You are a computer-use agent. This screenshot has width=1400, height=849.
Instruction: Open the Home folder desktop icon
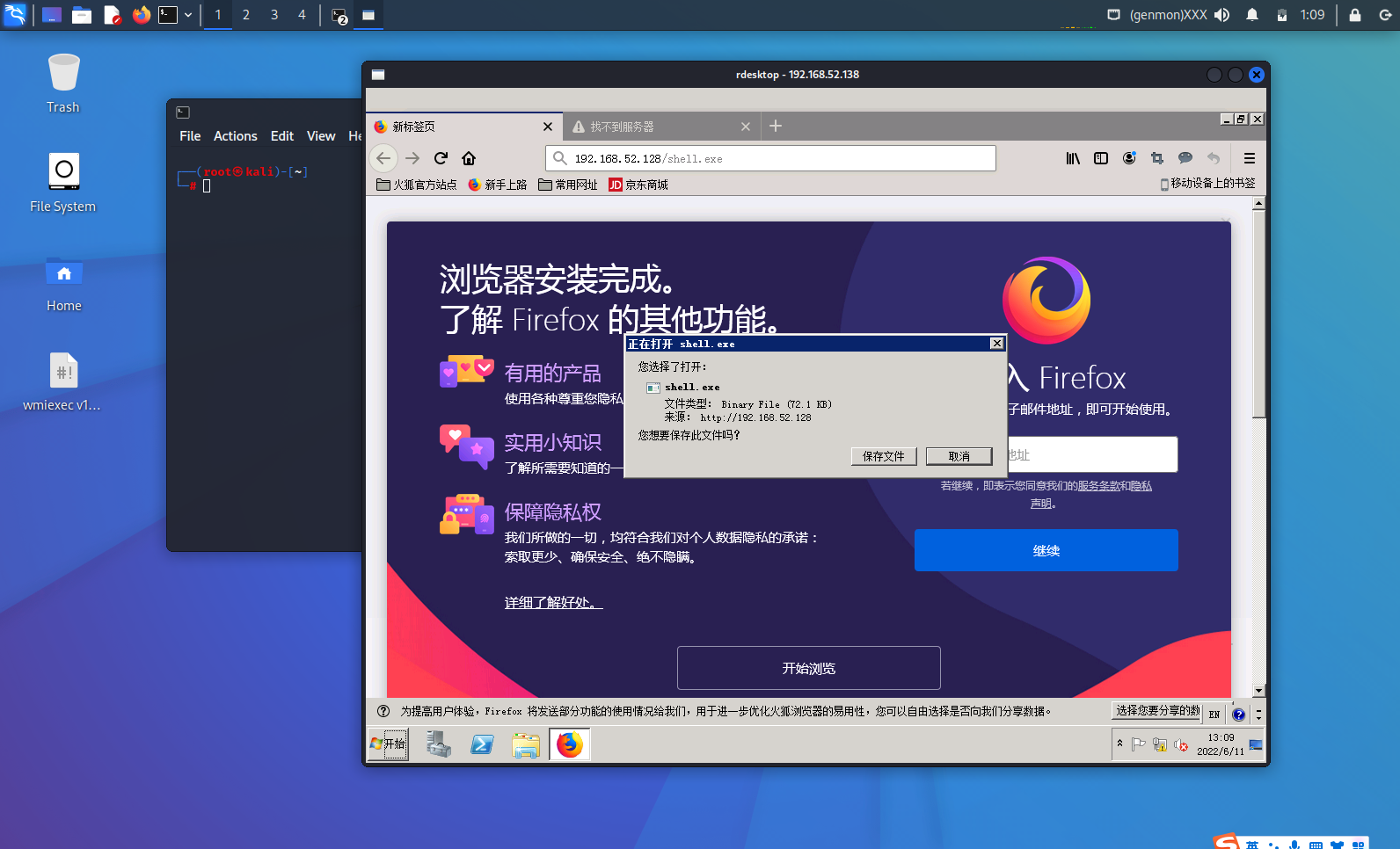[63, 283]
